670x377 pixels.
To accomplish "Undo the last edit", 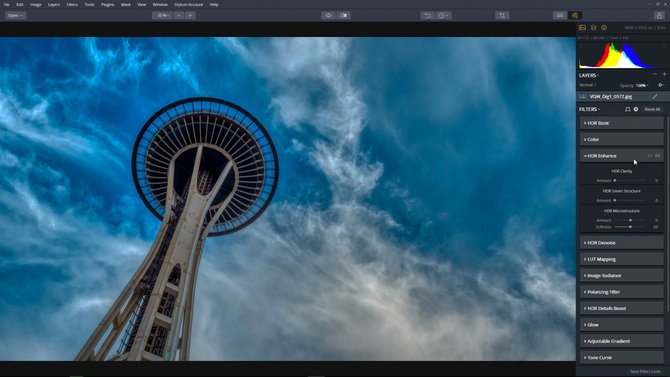I will click(x=427, y=15).
